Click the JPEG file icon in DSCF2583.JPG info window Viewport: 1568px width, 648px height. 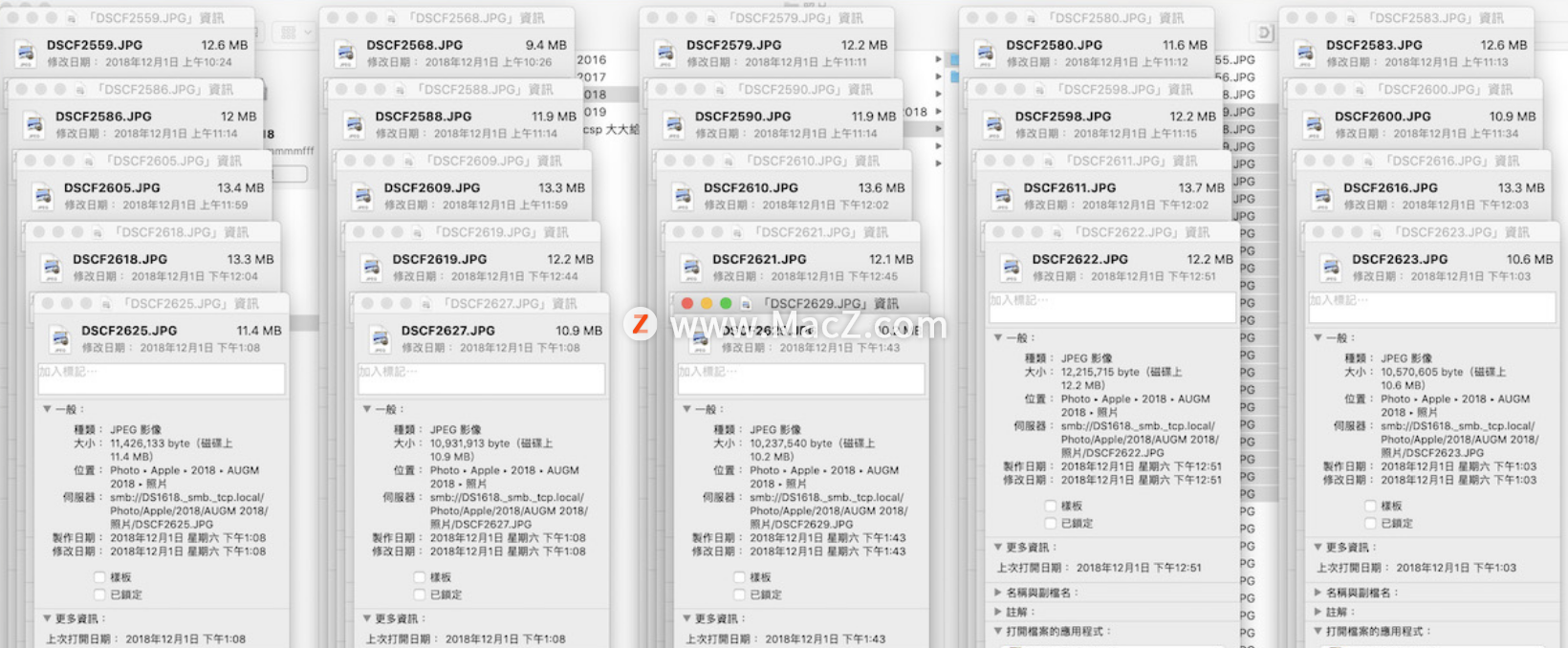click(x=1305, y=54)
